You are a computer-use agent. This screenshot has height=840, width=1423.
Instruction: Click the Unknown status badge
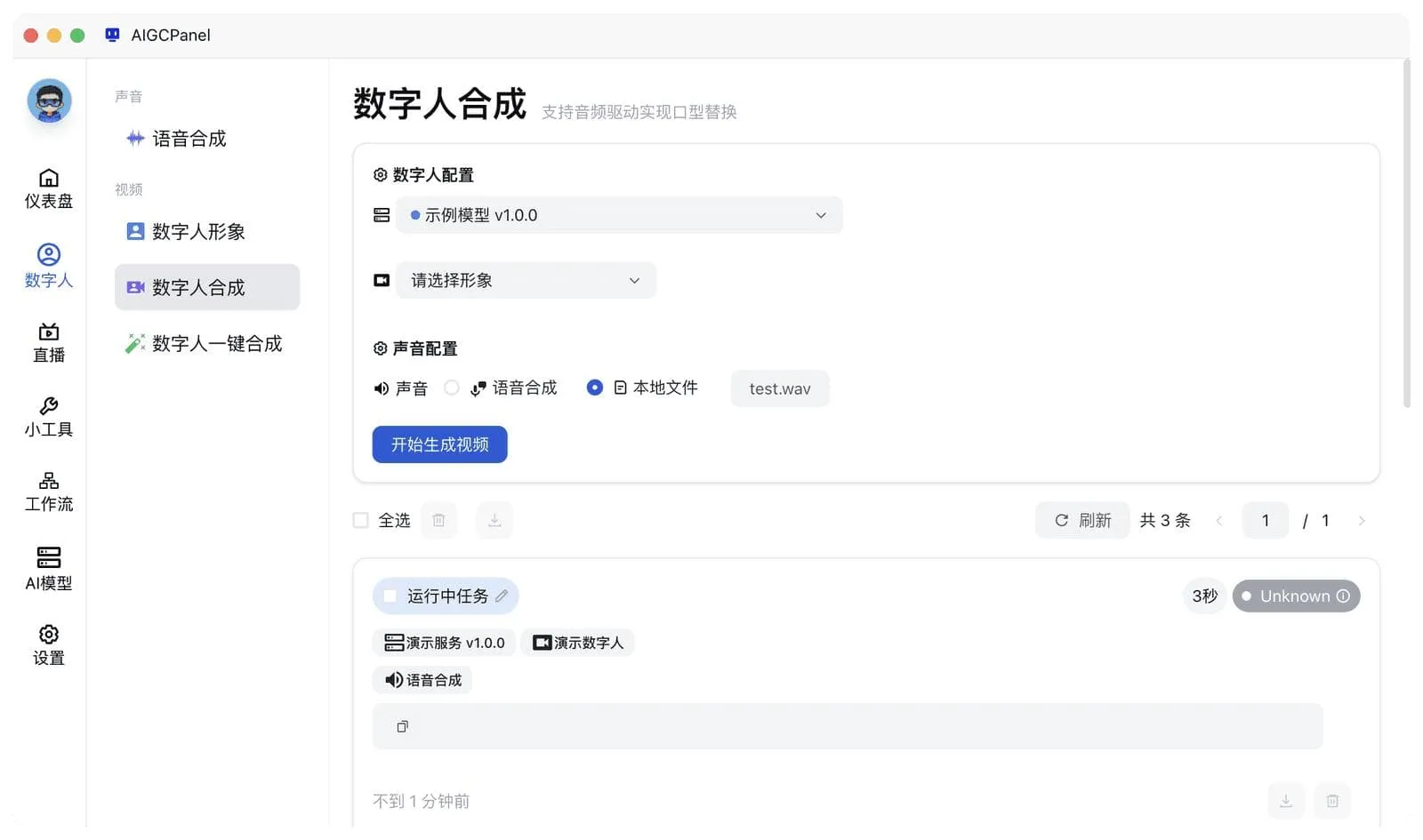(1296, 596)
